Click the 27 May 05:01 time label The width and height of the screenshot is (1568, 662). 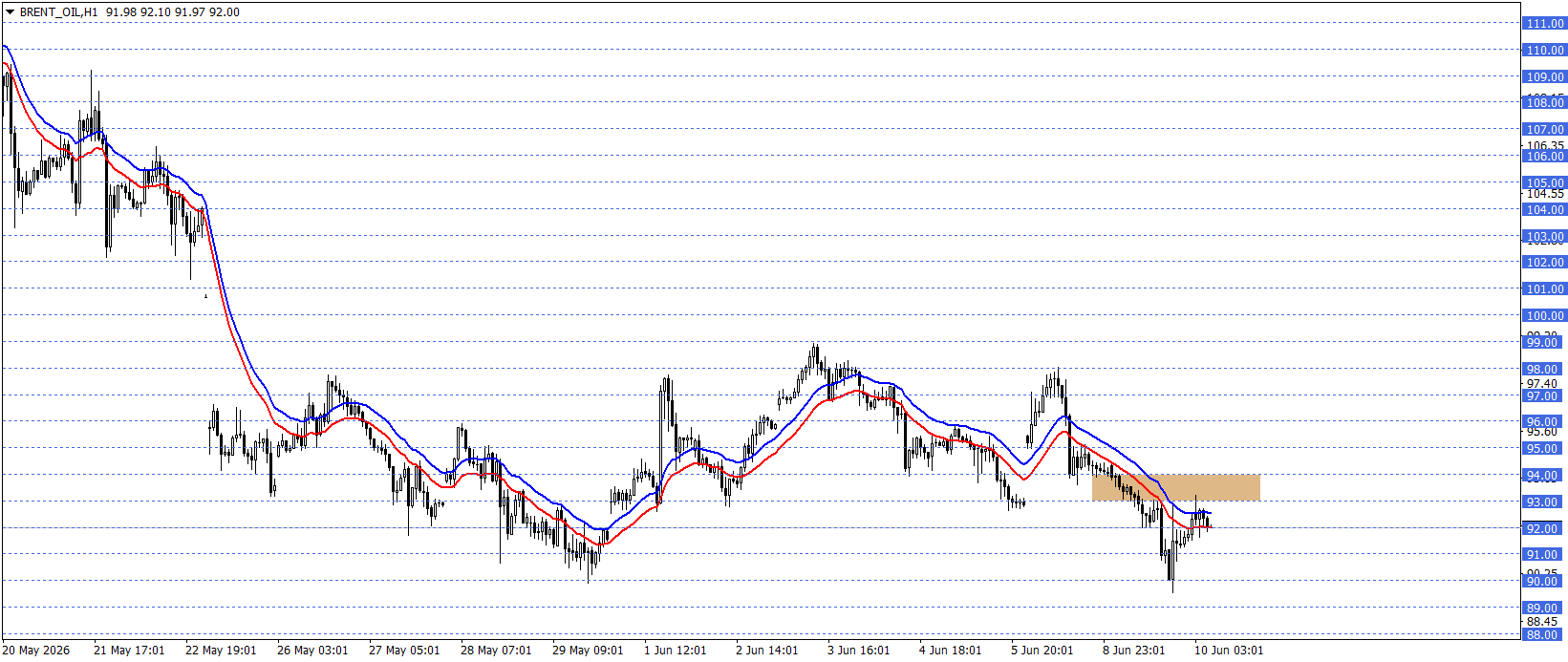point(404,651)
